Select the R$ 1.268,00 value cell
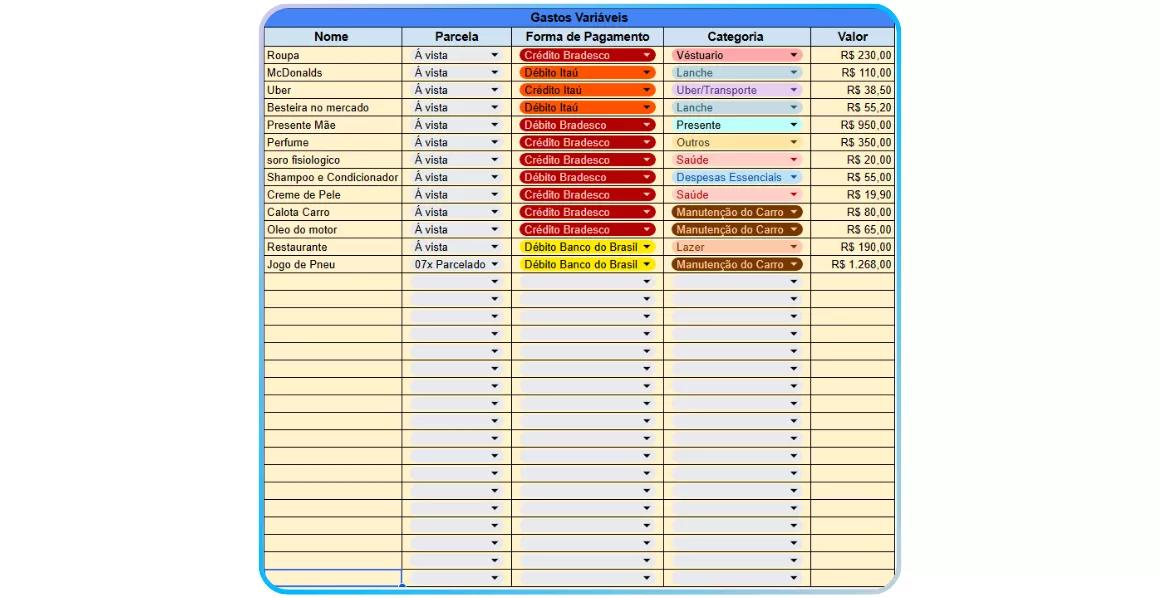 click(853, 265)
